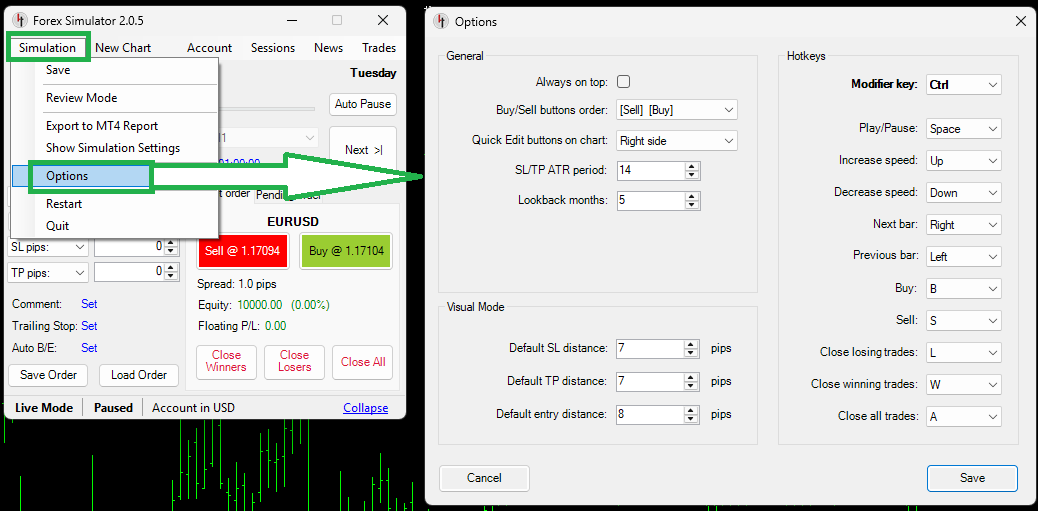Choose Review Mode from the menu

81,98
